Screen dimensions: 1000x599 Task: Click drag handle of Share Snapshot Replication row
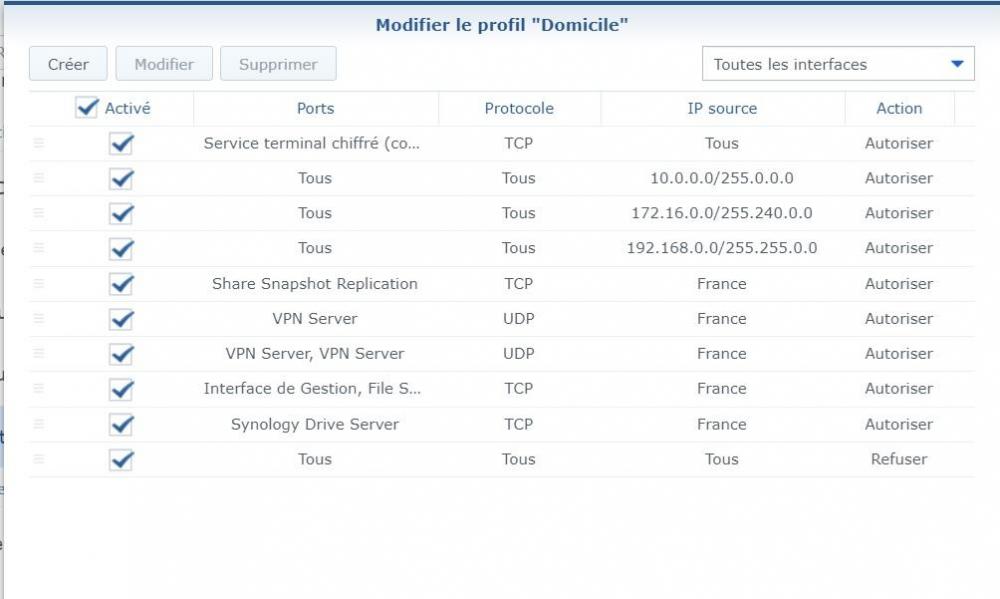[39, 283]
